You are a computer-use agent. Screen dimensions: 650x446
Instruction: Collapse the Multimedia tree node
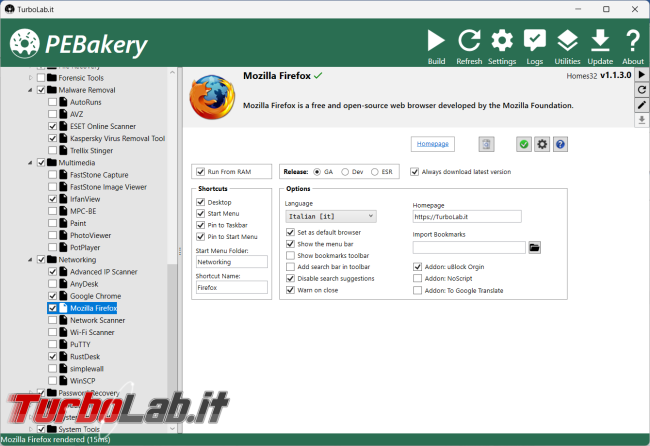pos(30,163)
